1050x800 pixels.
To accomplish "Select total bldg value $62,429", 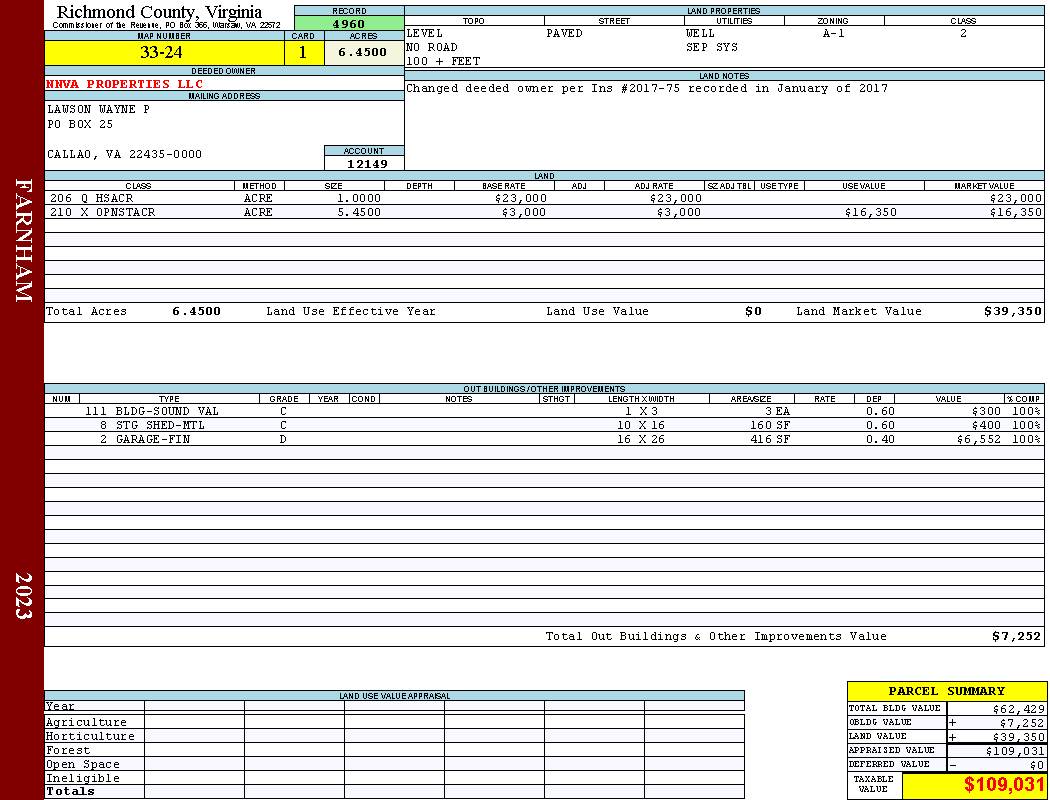I will pos(1018,709).
